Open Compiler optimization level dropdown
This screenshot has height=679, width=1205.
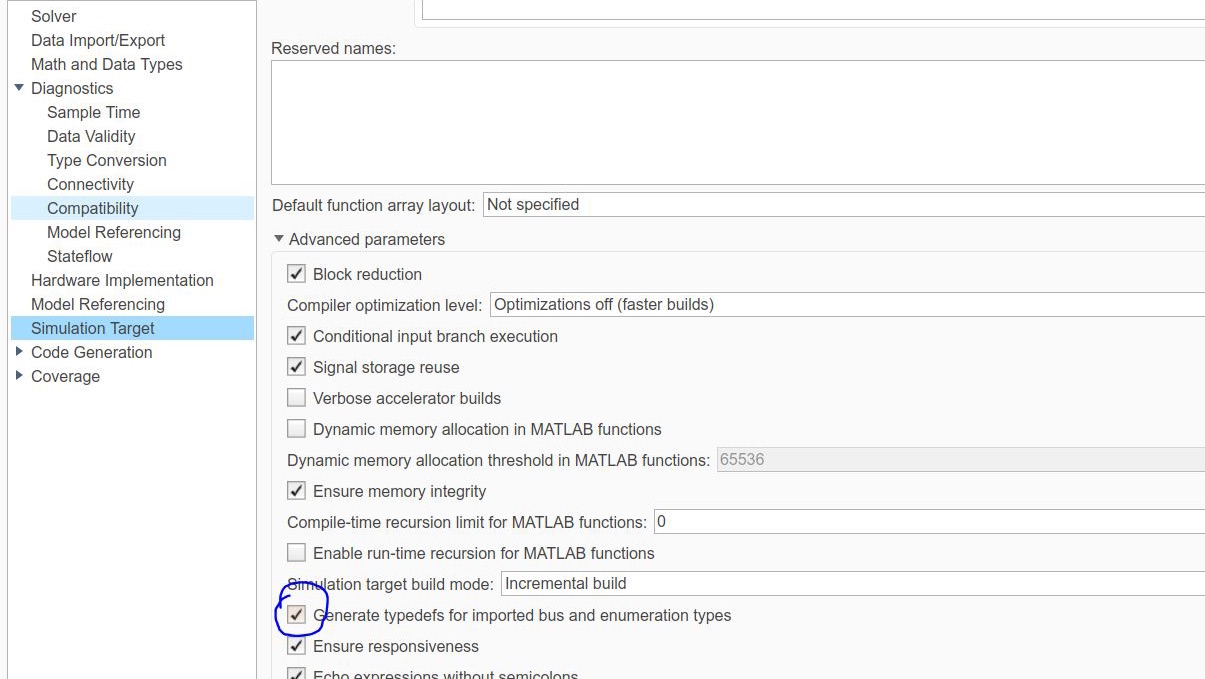point(847,305)
